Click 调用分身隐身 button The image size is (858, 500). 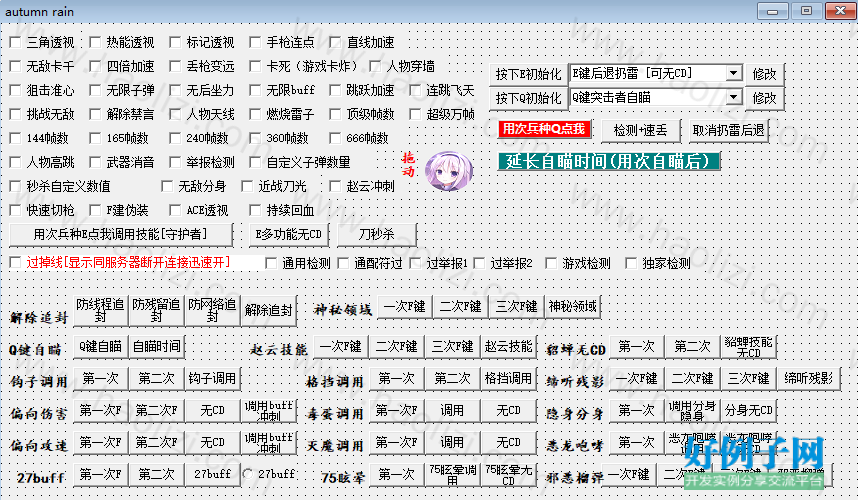[692, 410]
